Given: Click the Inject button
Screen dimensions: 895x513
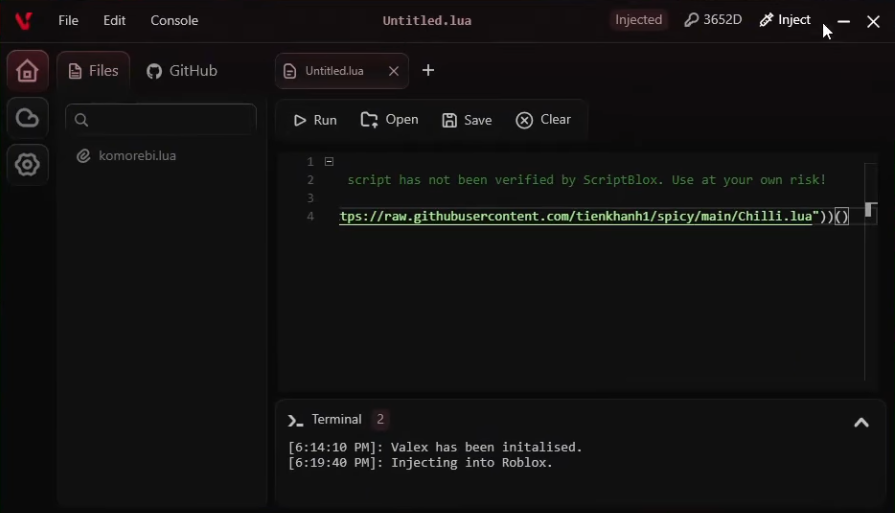Looking at the screenshot, I should coord(785,20).
